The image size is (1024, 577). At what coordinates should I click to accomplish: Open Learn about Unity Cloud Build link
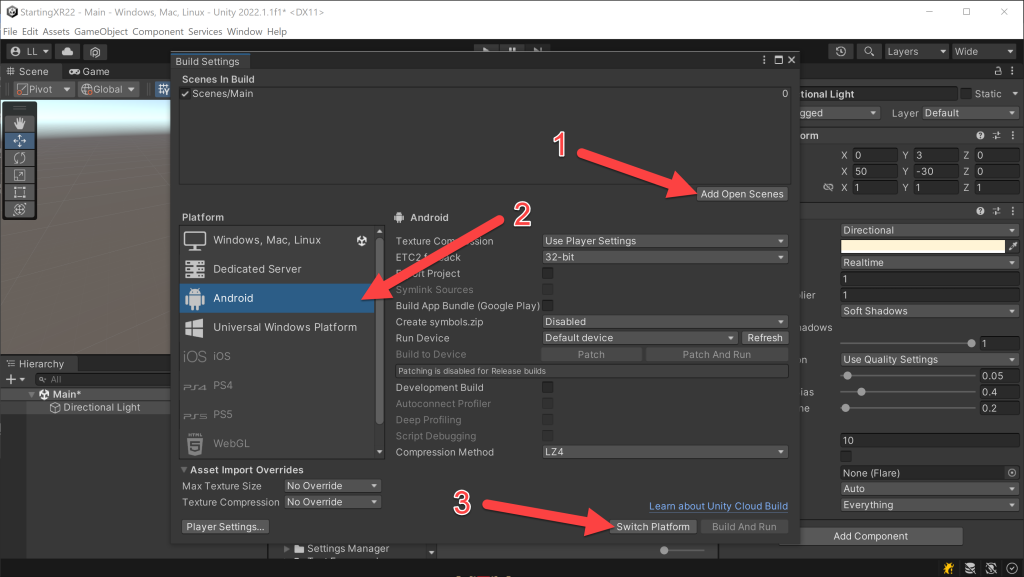pos(718,507)
